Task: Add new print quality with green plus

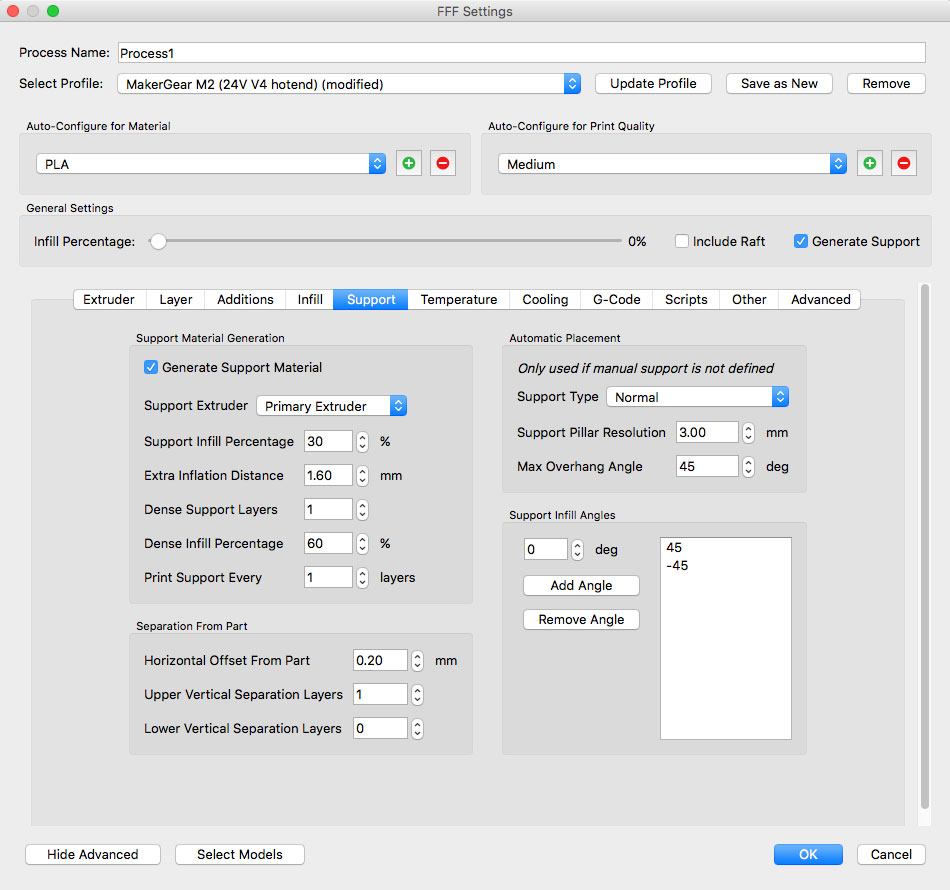Action: pos(870,164)
